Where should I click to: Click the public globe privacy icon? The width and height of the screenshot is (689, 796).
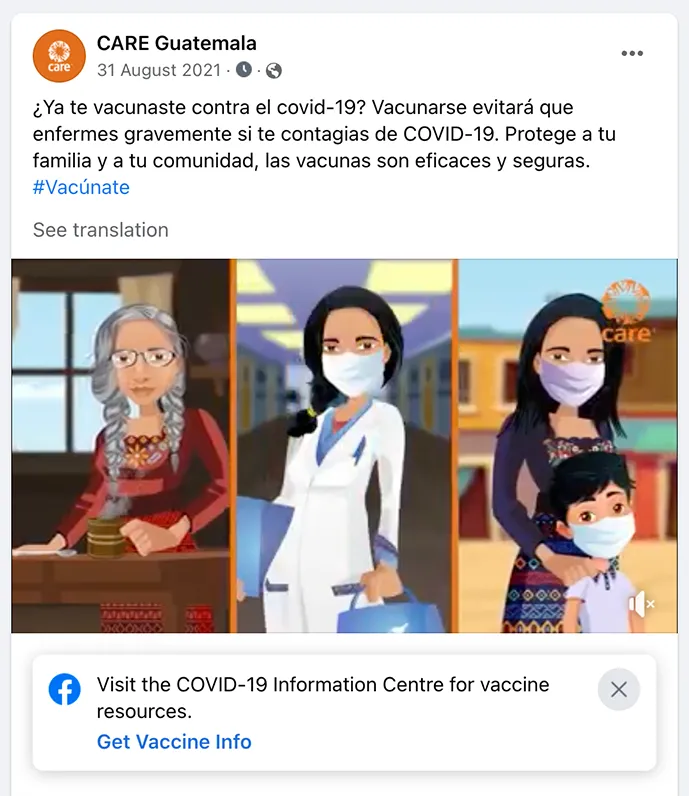pyautogui.click(x=274, y=71)
